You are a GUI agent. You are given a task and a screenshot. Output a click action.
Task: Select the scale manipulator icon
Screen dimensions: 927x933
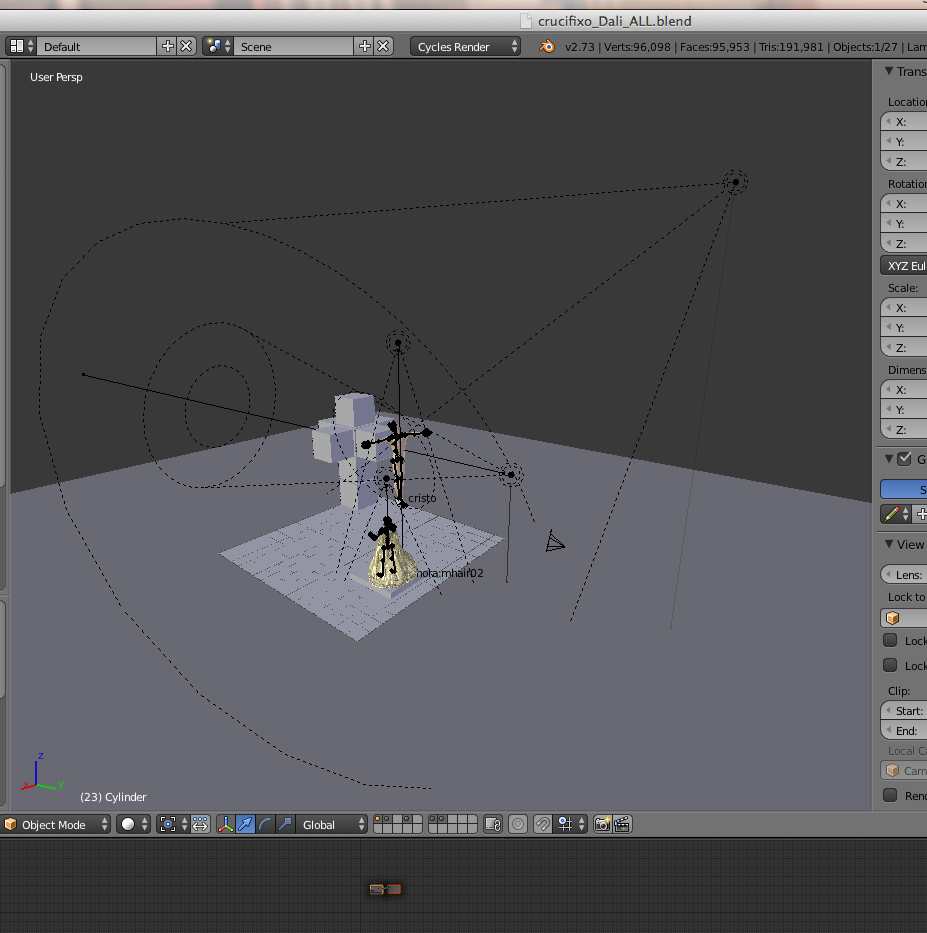click(x=285, y=825)
